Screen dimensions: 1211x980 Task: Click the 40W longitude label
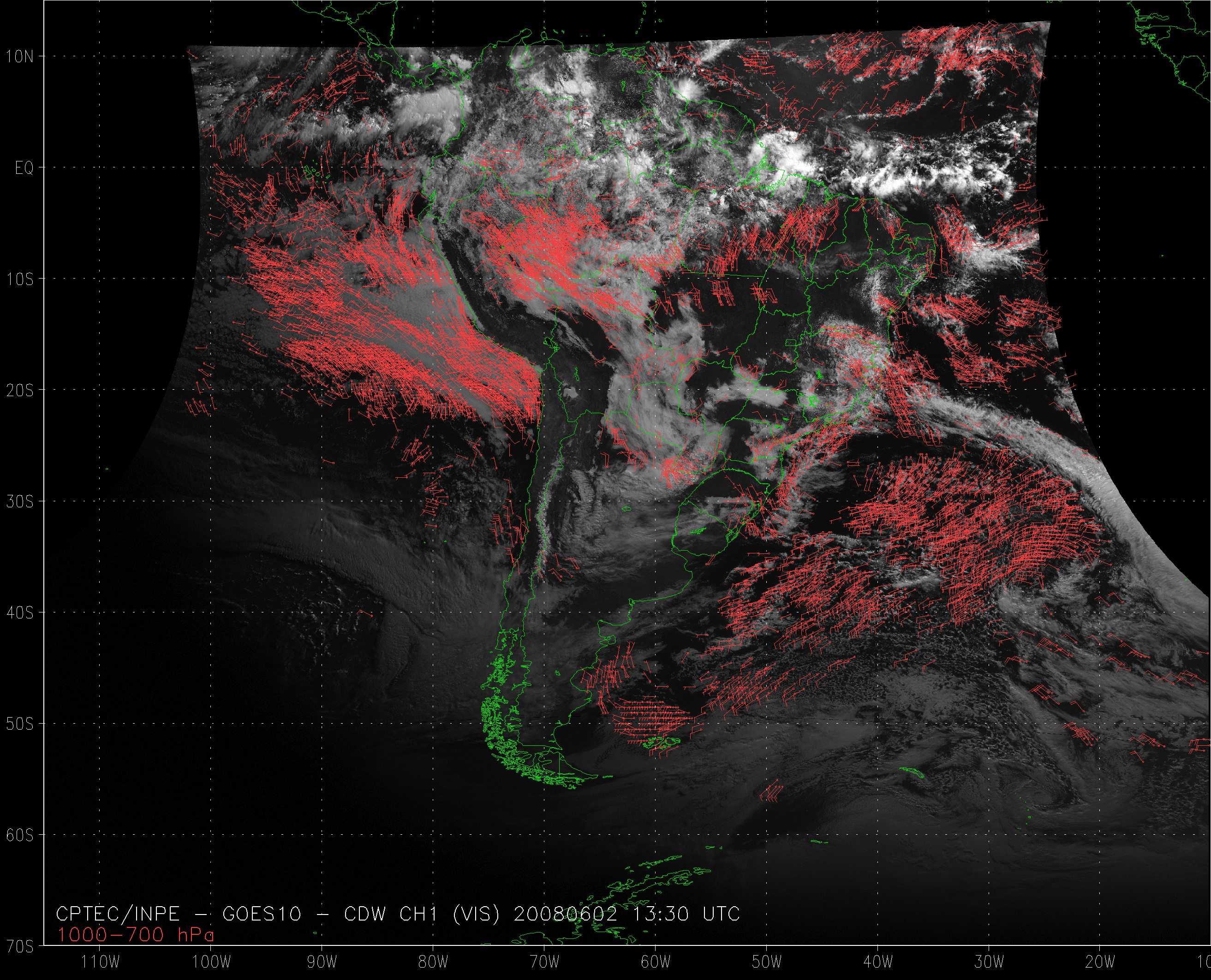pyautogui.click(x=878, y=962)
